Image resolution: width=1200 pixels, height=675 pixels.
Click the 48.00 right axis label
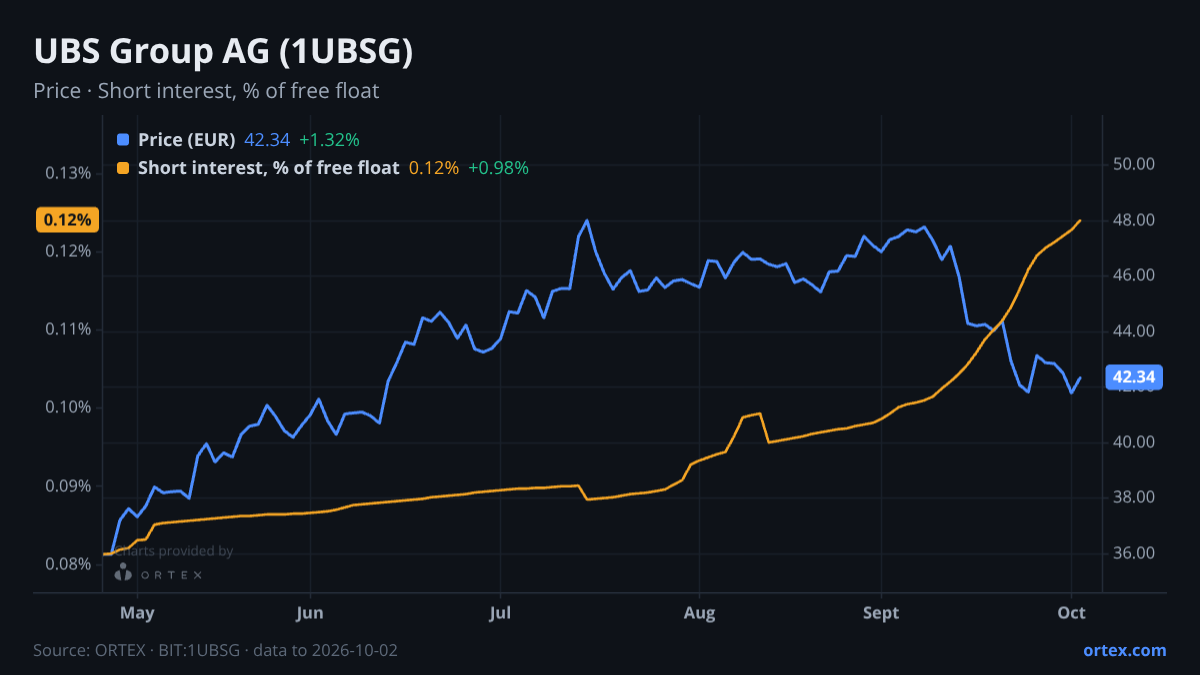1134,220
